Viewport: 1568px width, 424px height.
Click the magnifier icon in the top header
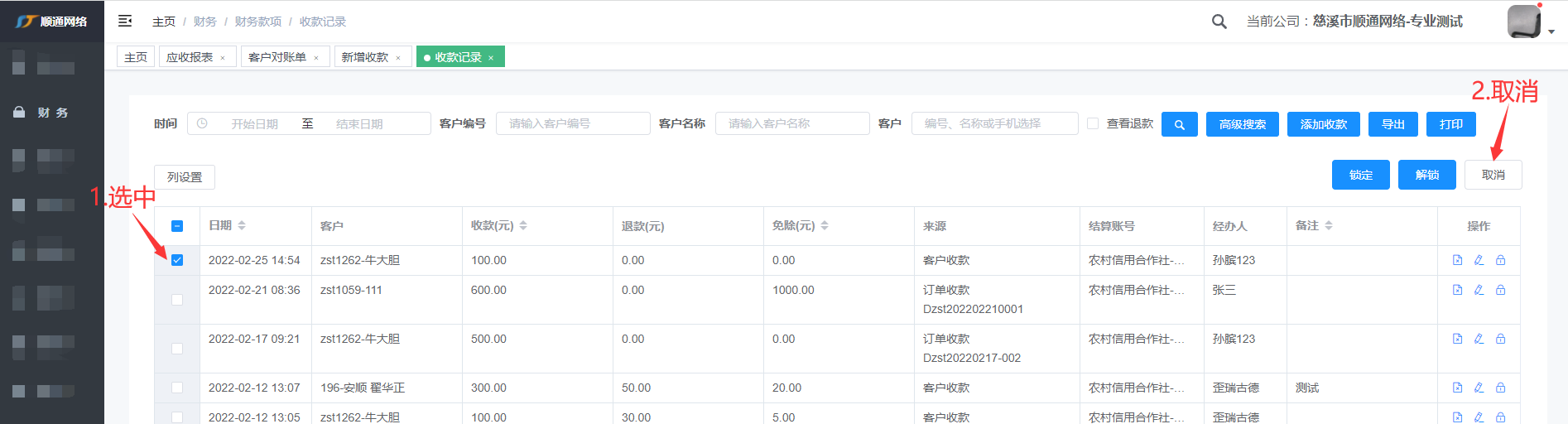1219,22
